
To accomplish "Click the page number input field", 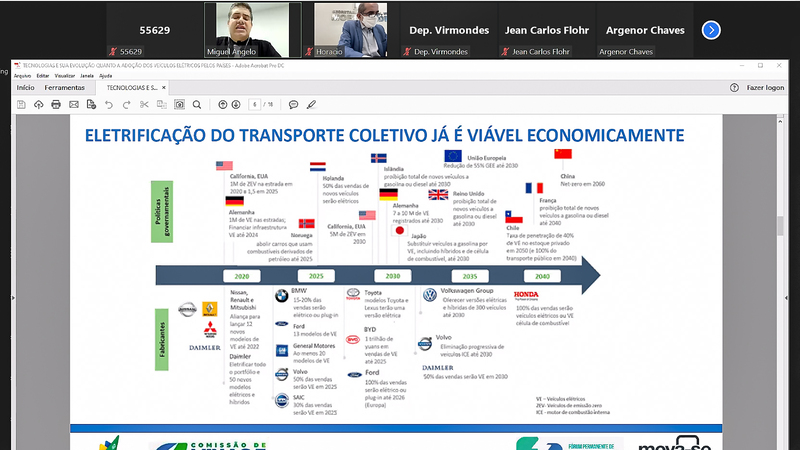I will pos(256,104).
